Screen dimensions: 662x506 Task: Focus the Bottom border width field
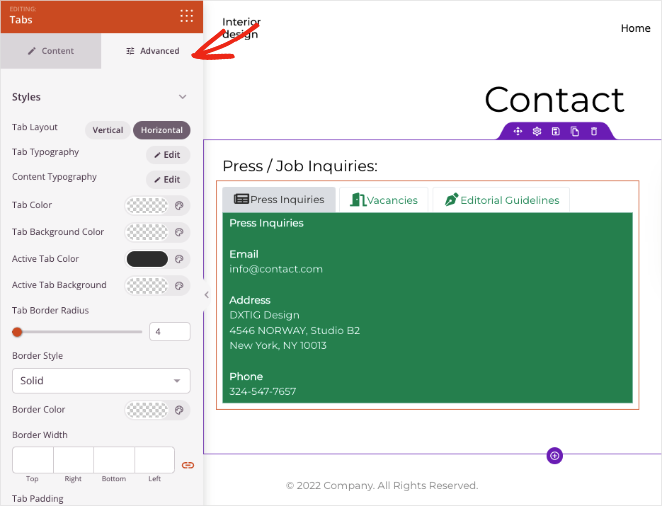[114, 460]
